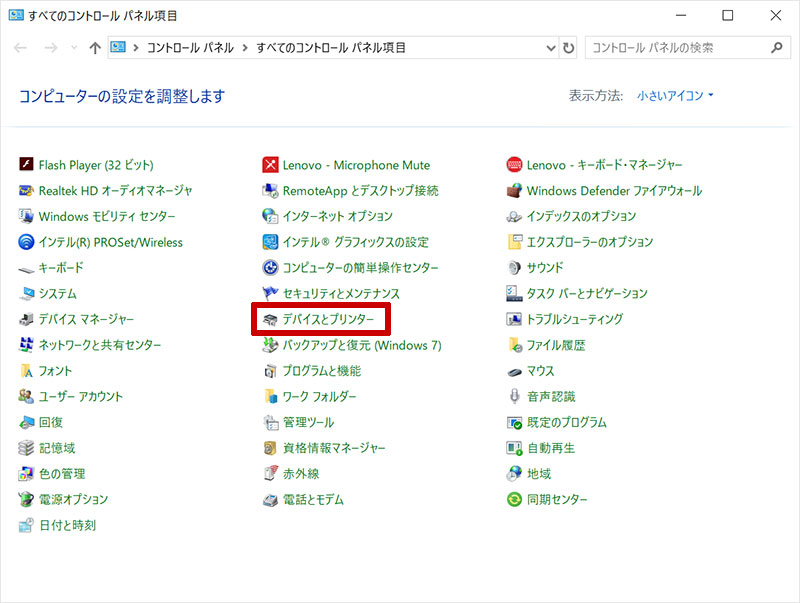Viewport: 800px width, 603px height.
Task: Open the recent locations dropdown arrow
Action: [x=74, y=48]
